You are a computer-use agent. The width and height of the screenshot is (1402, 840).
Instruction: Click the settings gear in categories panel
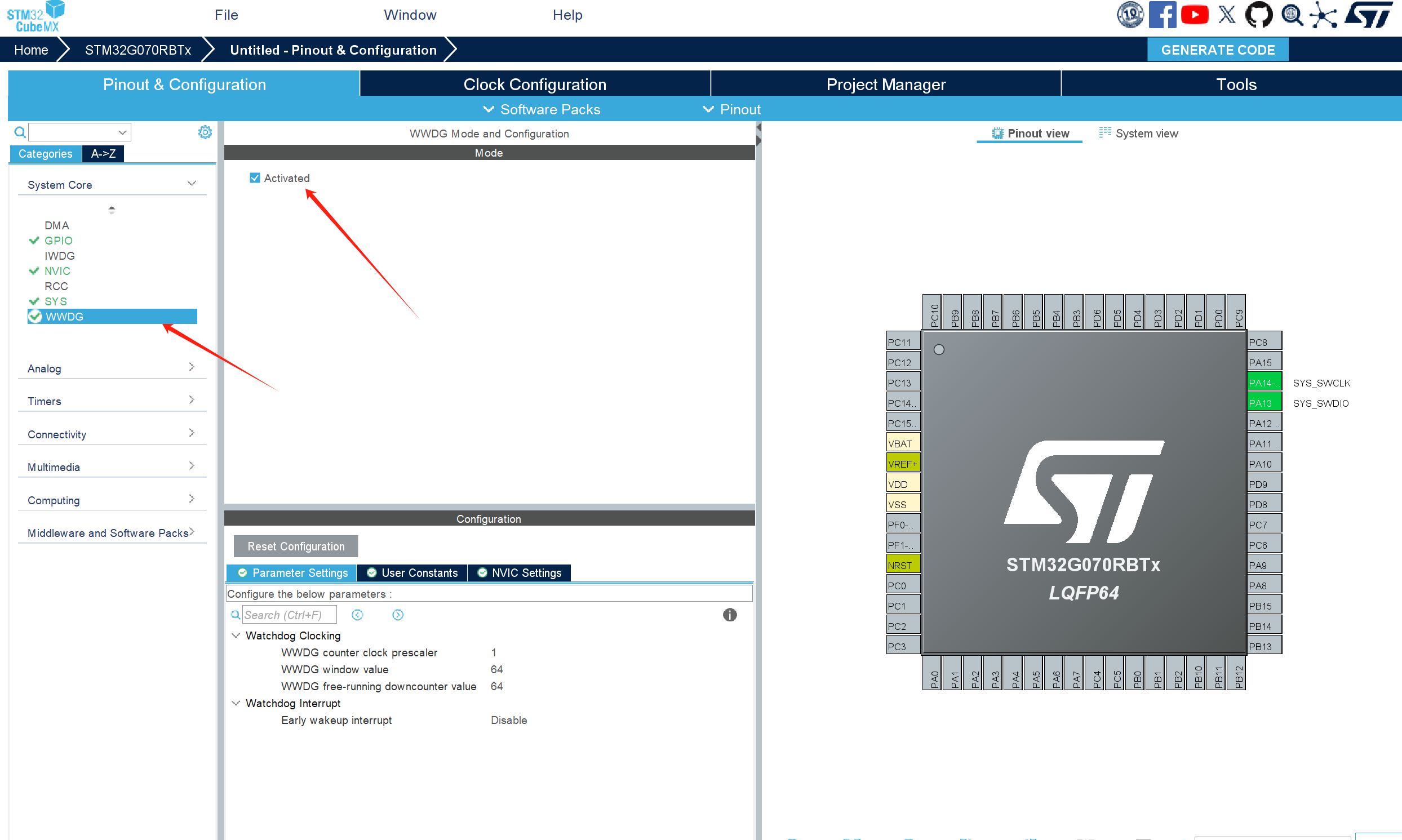[205, 132]
